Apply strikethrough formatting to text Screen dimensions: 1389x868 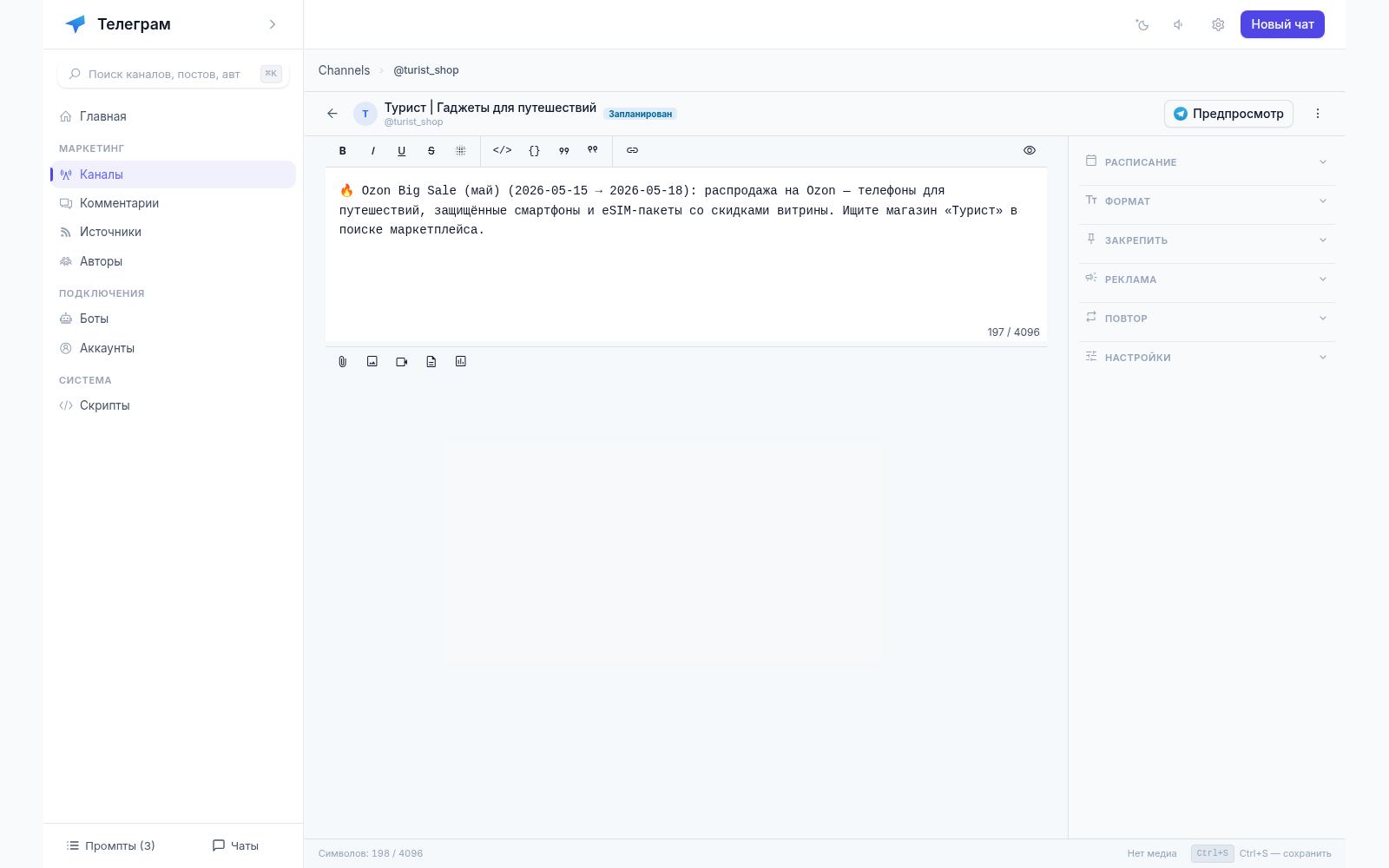coord(431,151)
